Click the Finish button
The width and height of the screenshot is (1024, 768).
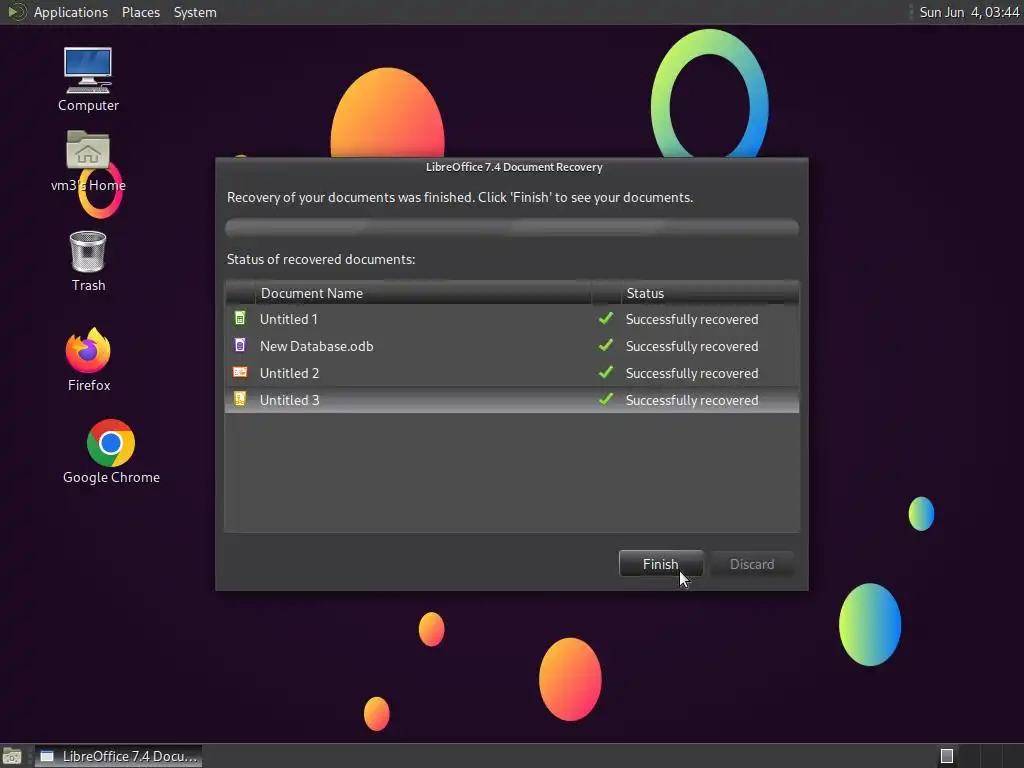coord(661,564)
